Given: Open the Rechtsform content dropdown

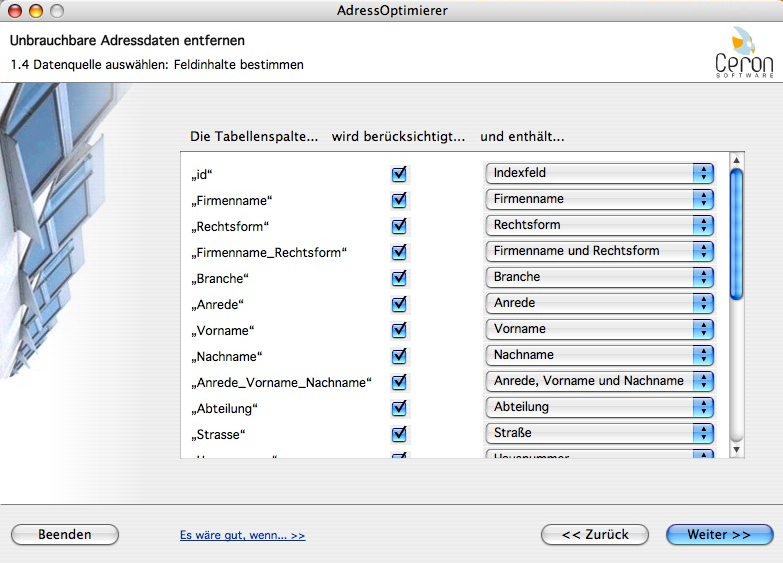Looking at the screenshot, I should point(599,225).
